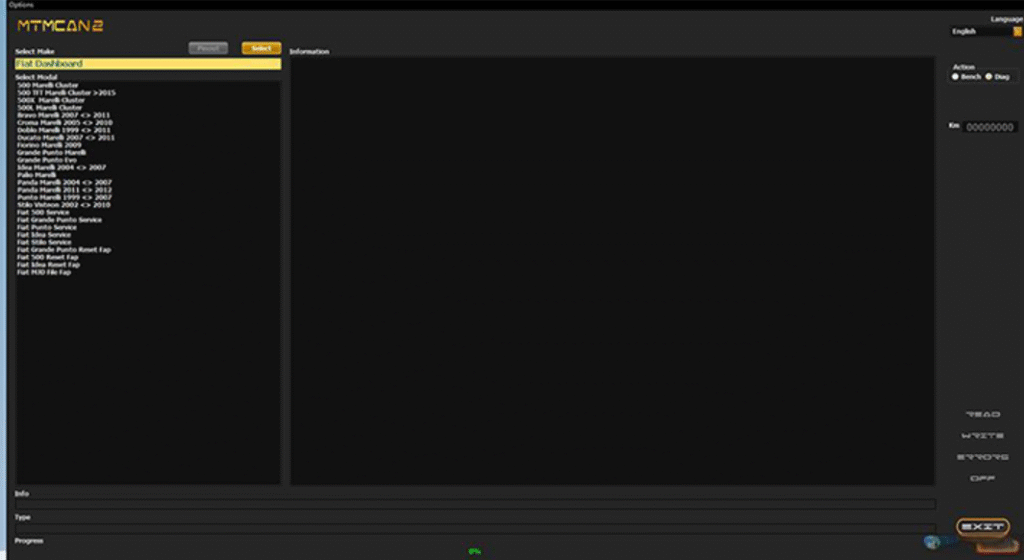The image size is (1024, 560).
Task: Click the Info text field
Action: click(475, 505)
